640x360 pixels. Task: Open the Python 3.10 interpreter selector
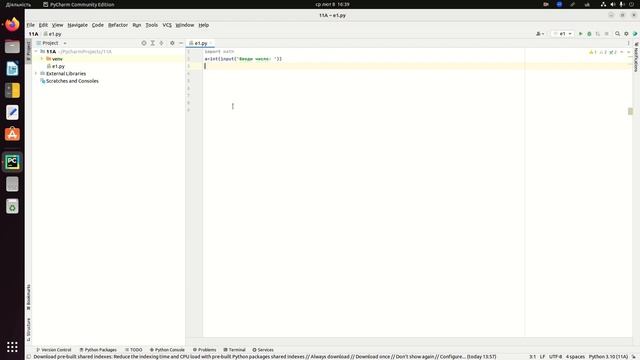608,357
